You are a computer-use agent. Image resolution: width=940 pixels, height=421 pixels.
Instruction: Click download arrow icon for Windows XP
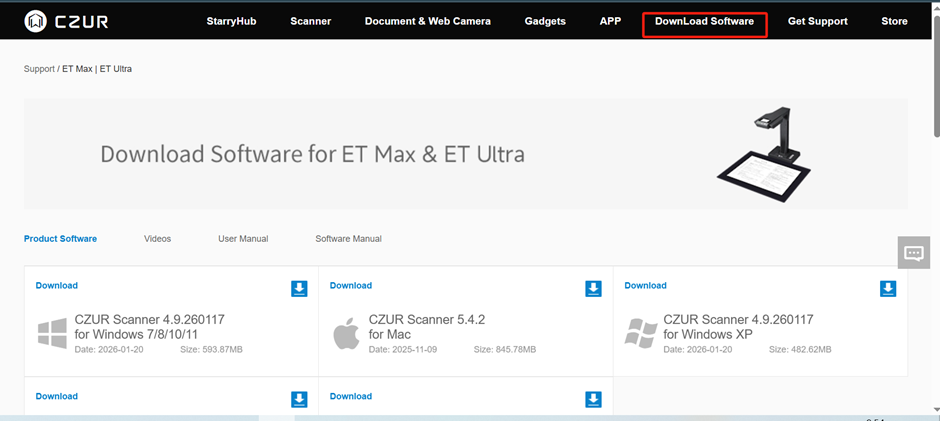[888, 289]
